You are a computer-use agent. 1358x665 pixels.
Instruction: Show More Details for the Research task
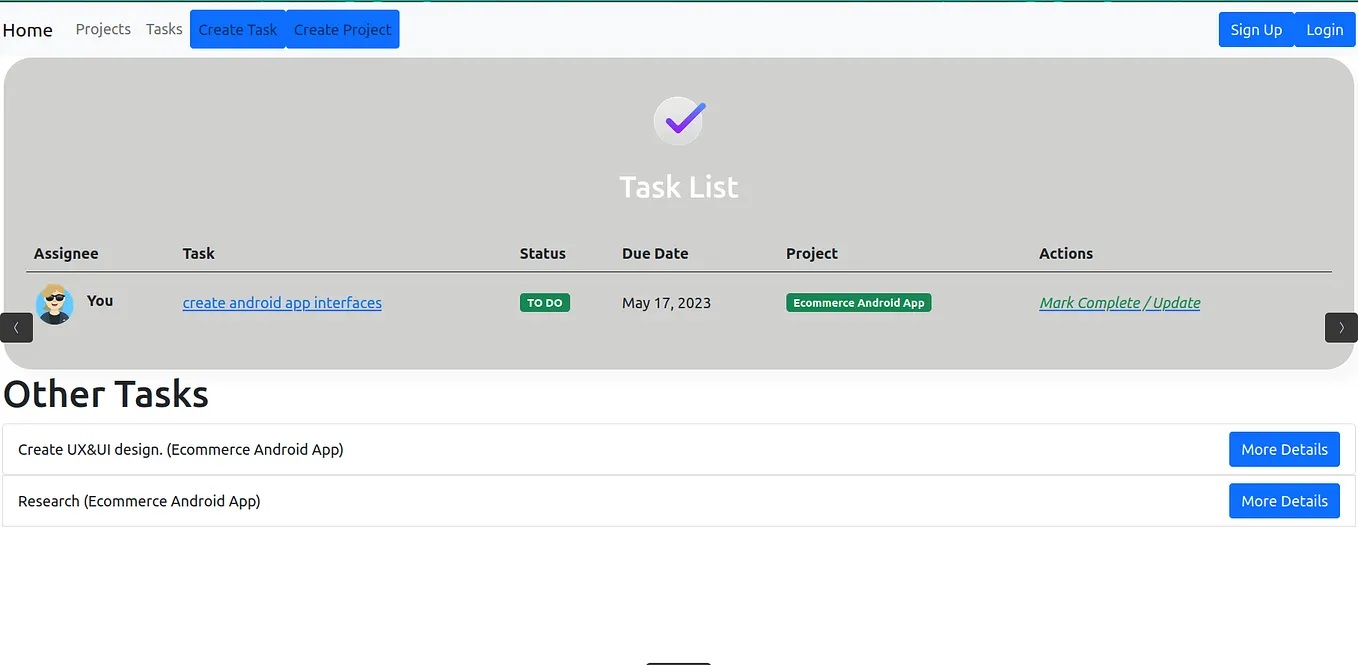click(x=1284, y=500)
